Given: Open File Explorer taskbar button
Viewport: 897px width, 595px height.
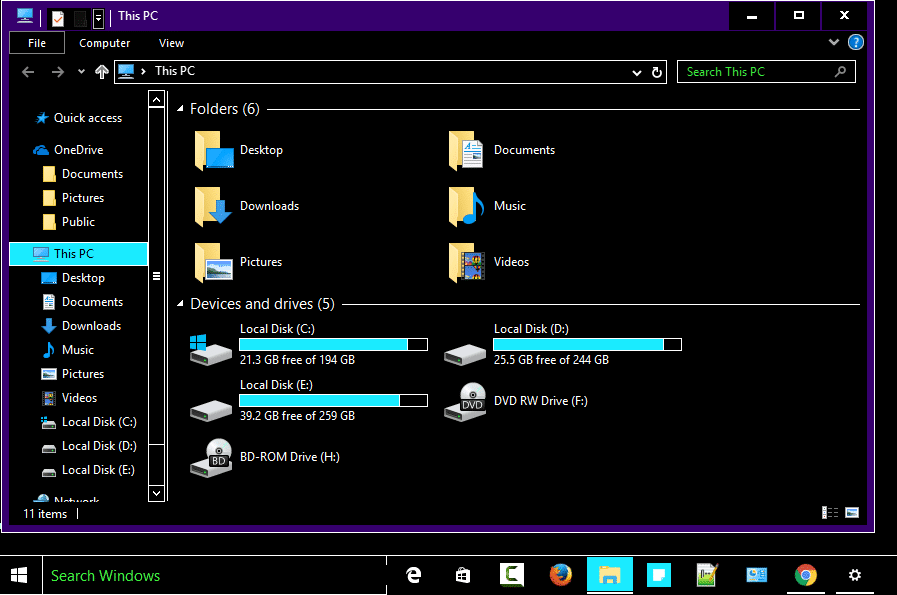Looking at the screenshot, I should coord(610,575).
